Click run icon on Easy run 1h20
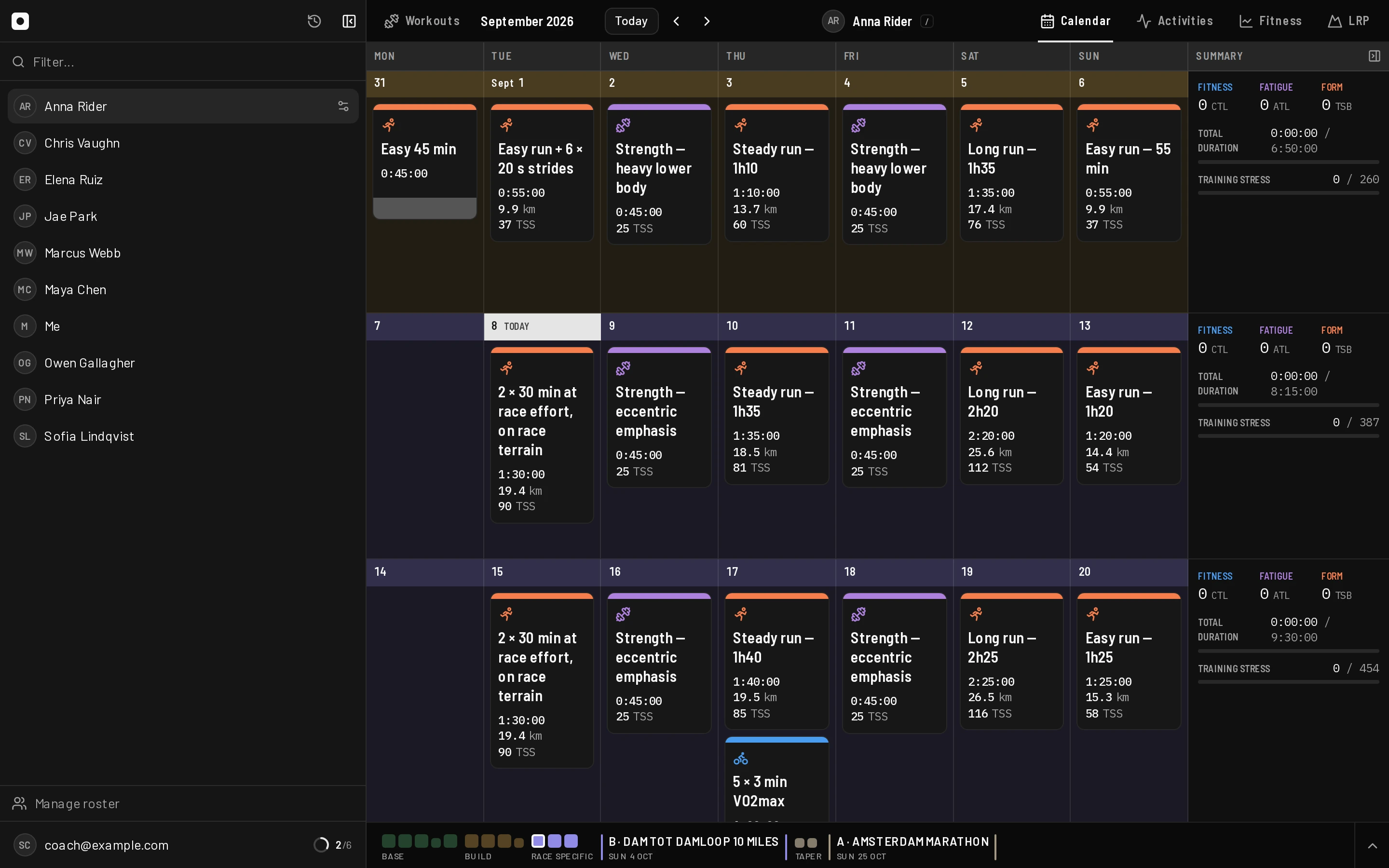 pyautogui.click(x=1093, y=368)
